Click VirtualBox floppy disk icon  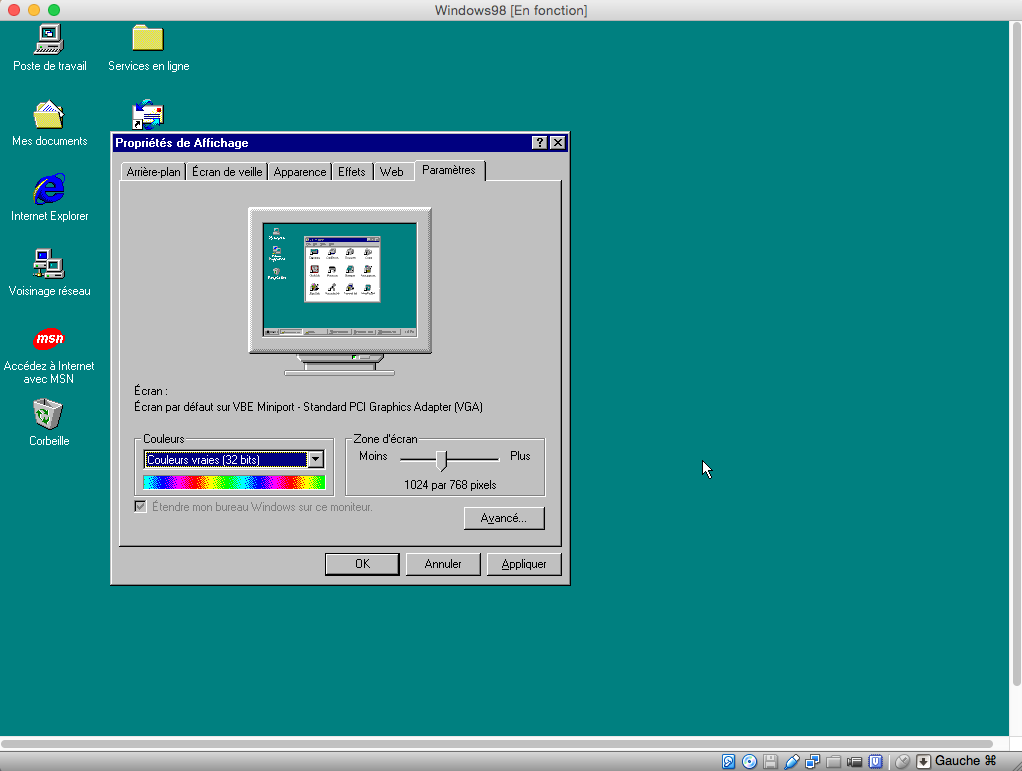click(770, 761)
